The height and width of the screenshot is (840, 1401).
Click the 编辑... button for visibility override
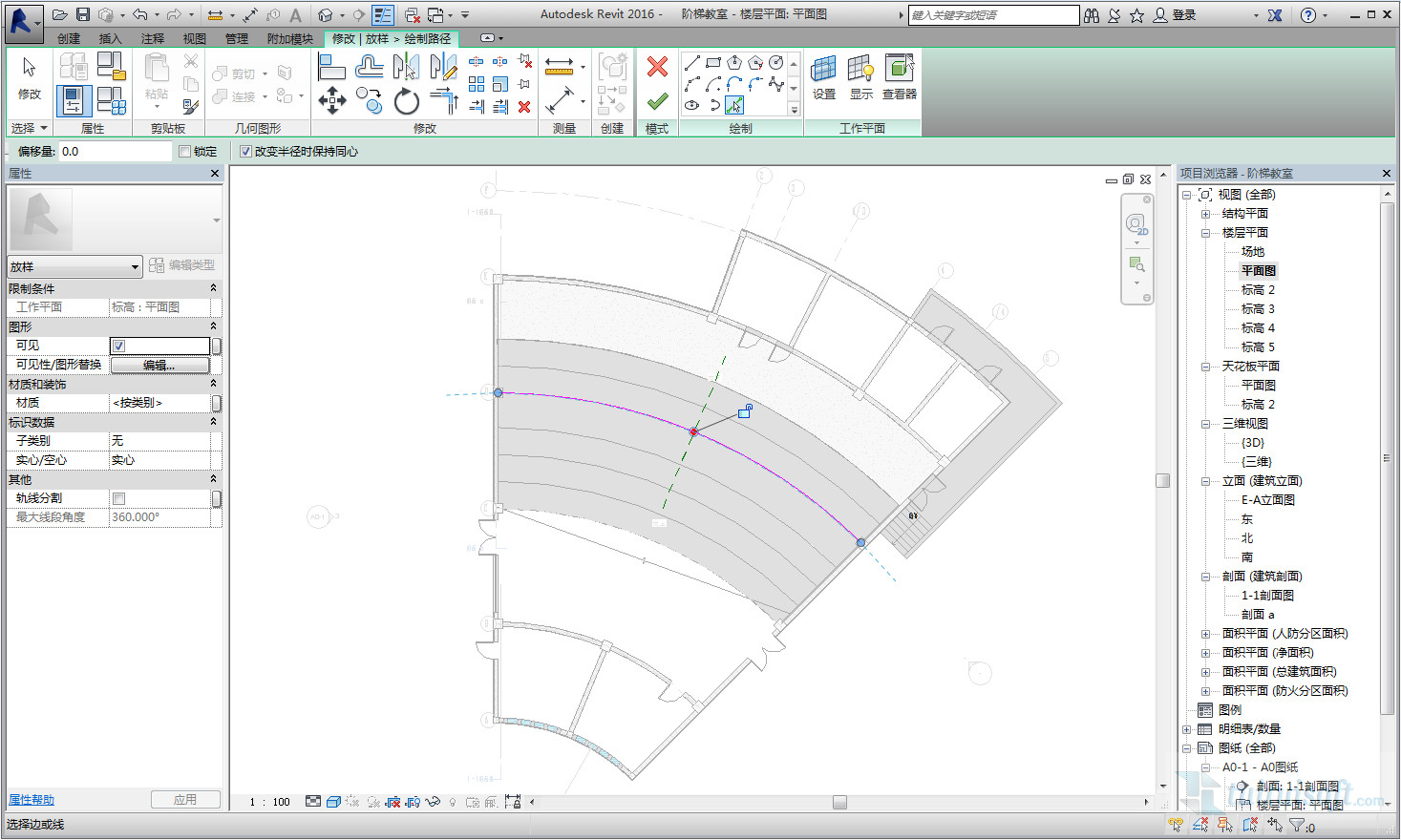pyautogui.click(x=159, y=365)
